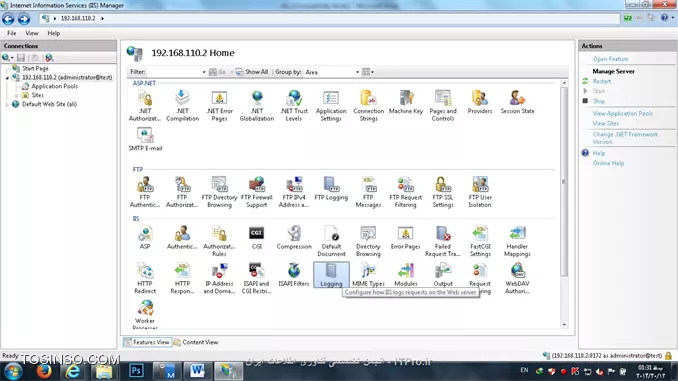Open the View menu

32,33
